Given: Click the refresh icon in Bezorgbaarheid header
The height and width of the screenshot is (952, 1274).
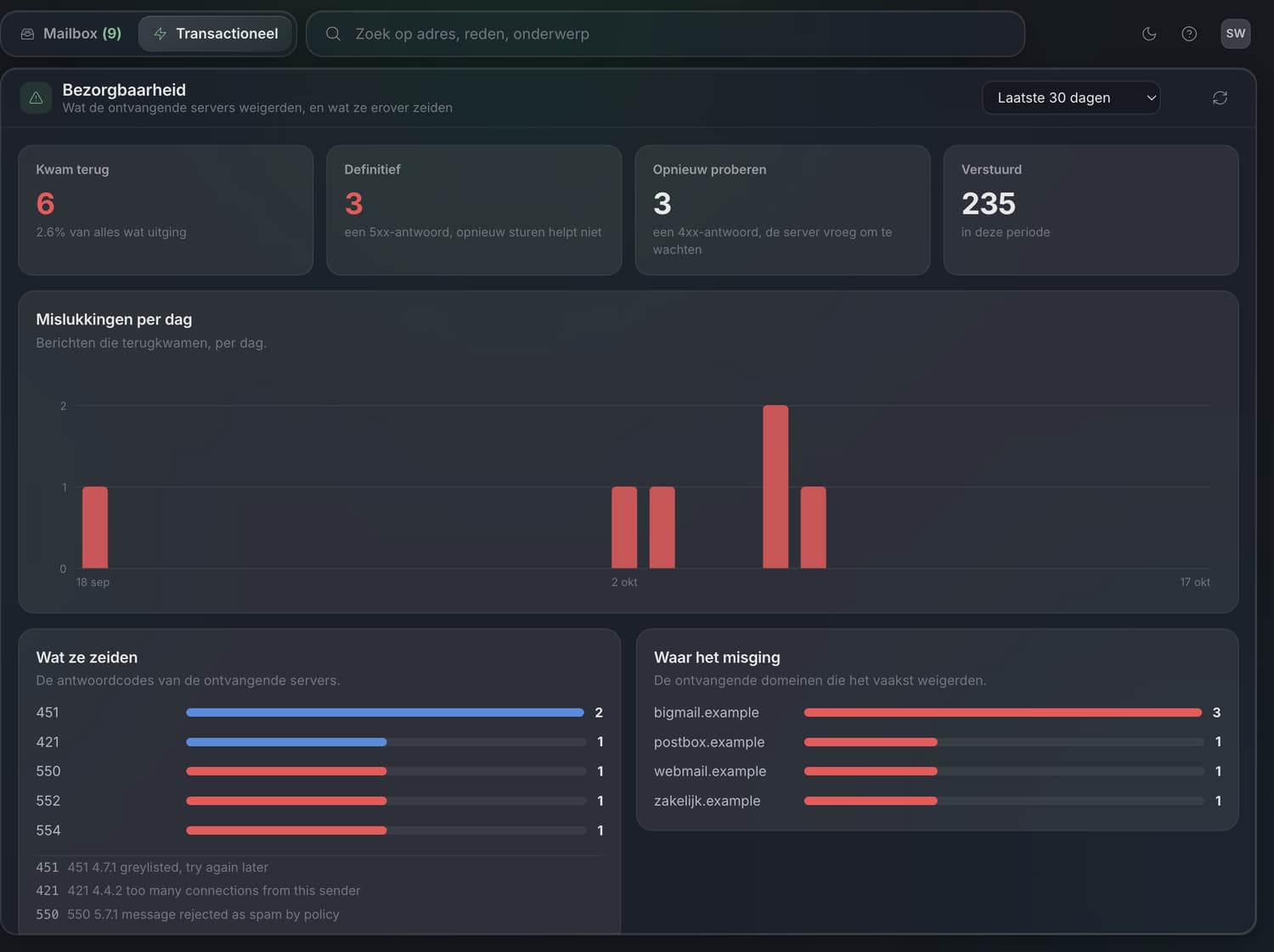Looking at the screenshot, I should [1220, 98].
